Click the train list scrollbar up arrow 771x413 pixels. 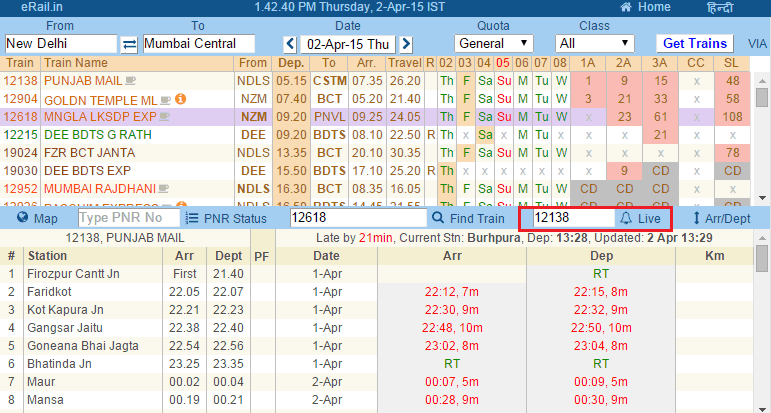coord(762,81)
